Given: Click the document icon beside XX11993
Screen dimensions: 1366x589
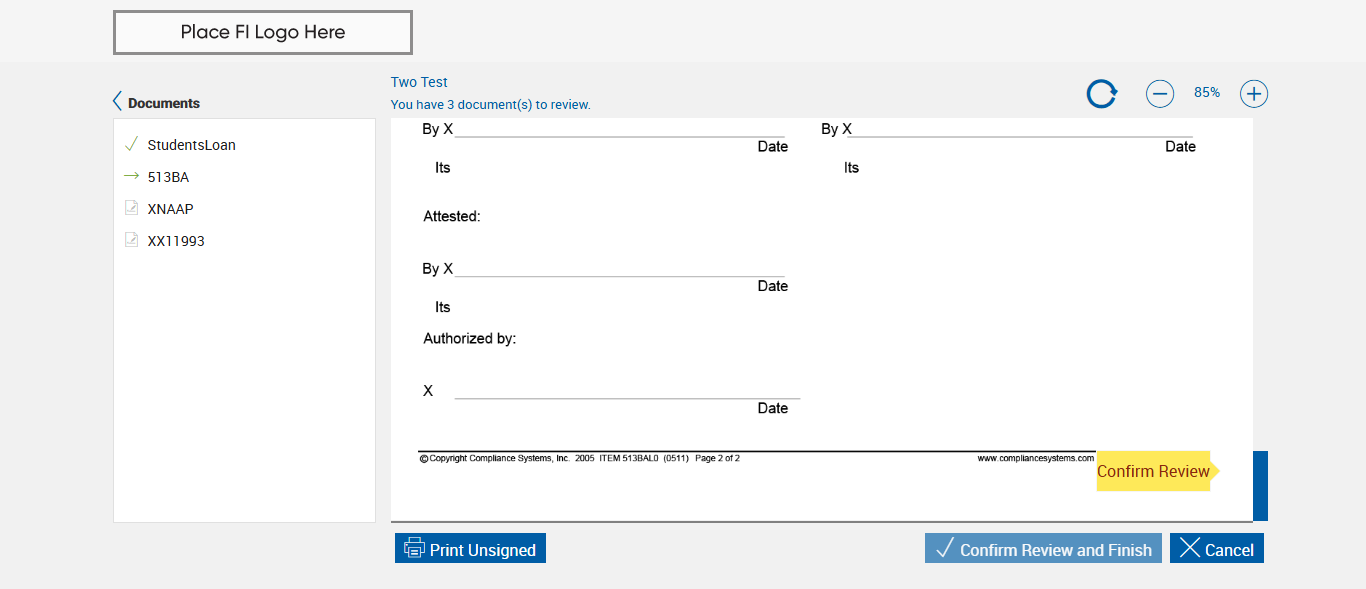Looking at the screenshot, I should pyautogui.click(x=131, y=240).
